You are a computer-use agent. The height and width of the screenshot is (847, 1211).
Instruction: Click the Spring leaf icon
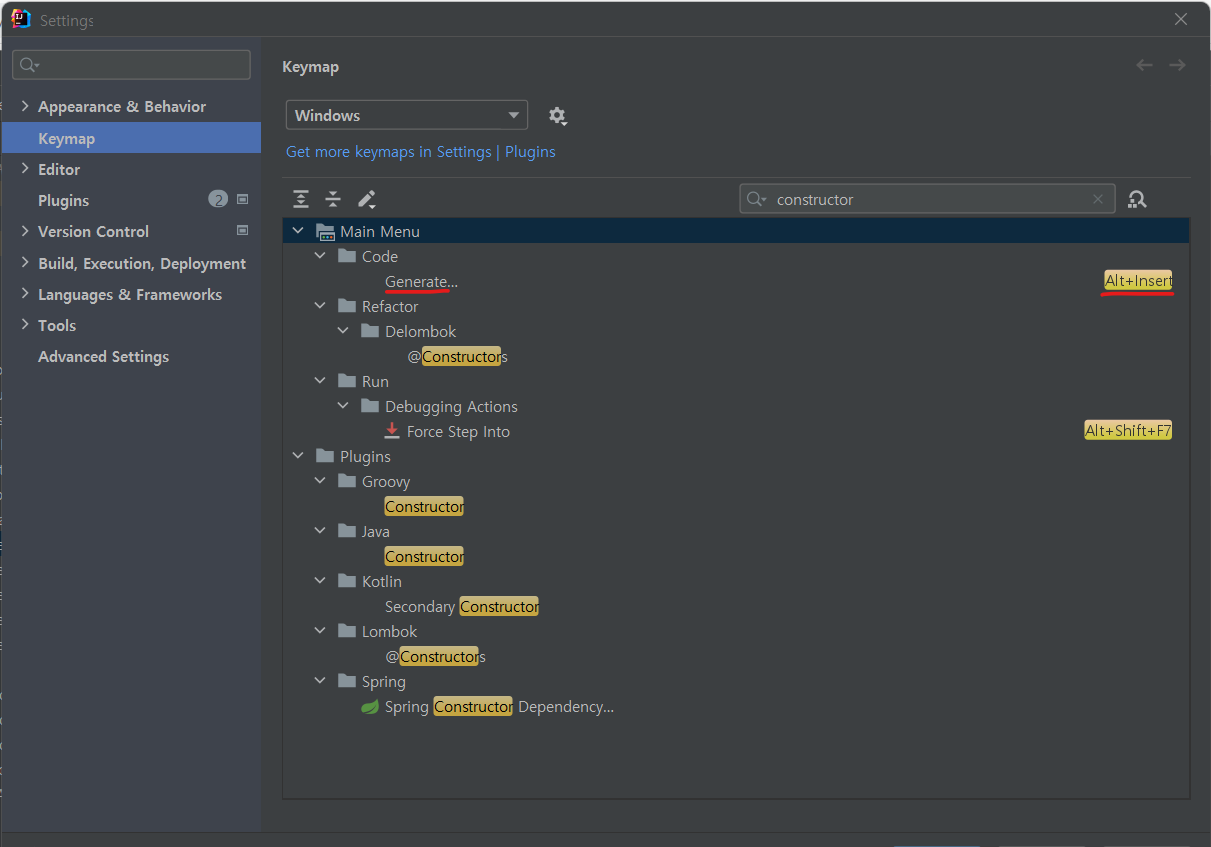(x=370, y=707)
